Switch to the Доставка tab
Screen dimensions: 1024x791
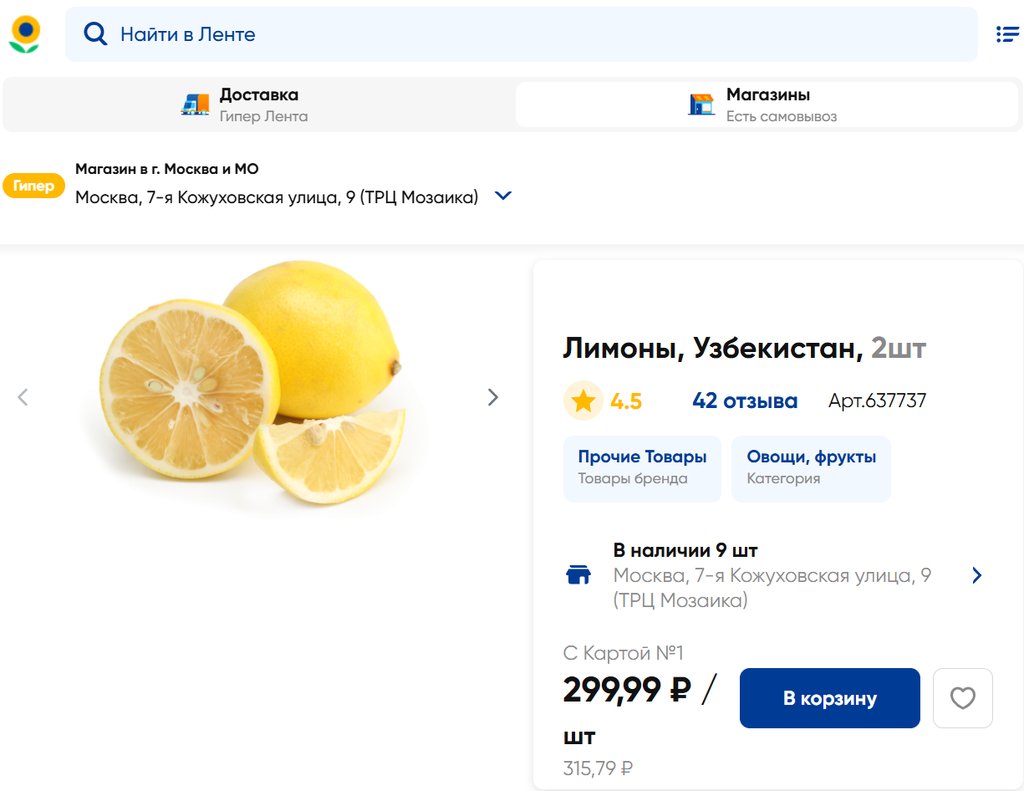click(259, 104)
